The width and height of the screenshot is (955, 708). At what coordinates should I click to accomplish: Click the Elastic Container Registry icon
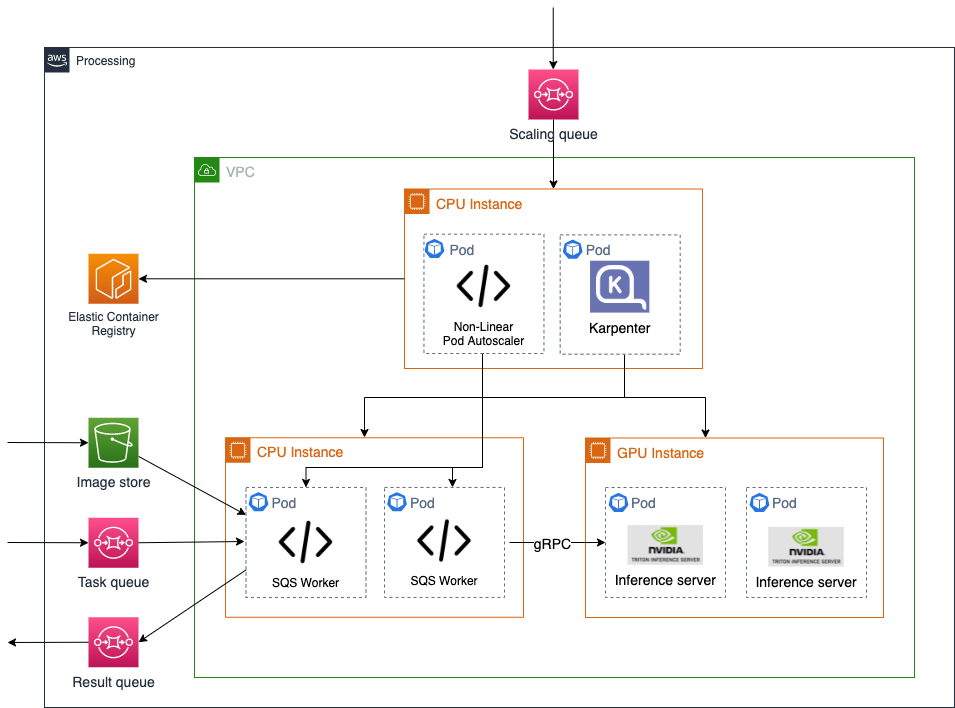click(x=112, y=280)
